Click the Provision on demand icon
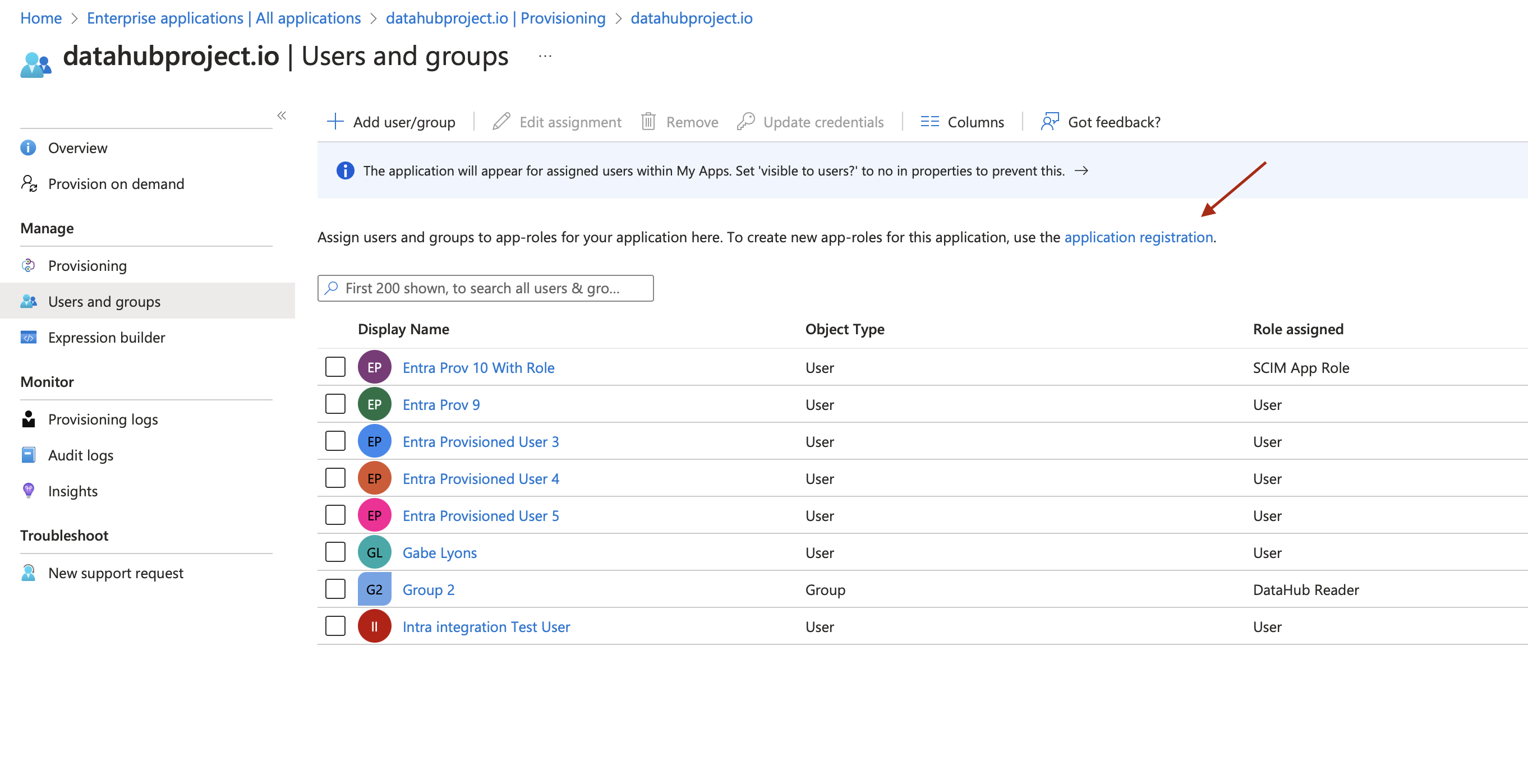 click(28, 183)
